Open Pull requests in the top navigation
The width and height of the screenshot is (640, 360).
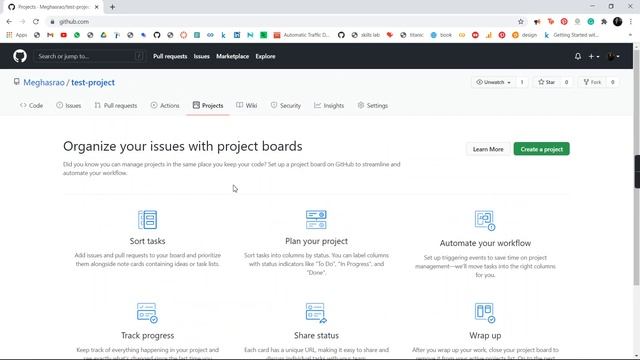coord(170,56)
